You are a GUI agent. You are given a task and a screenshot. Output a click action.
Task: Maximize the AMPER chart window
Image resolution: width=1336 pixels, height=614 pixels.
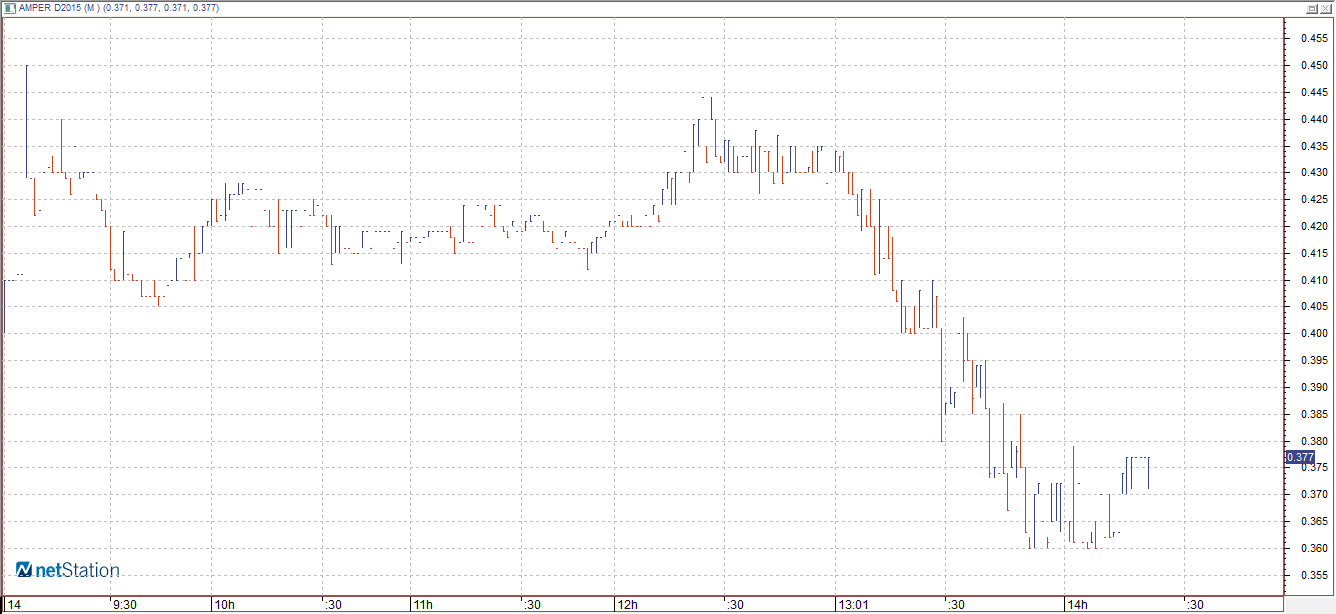[1312, 7]
